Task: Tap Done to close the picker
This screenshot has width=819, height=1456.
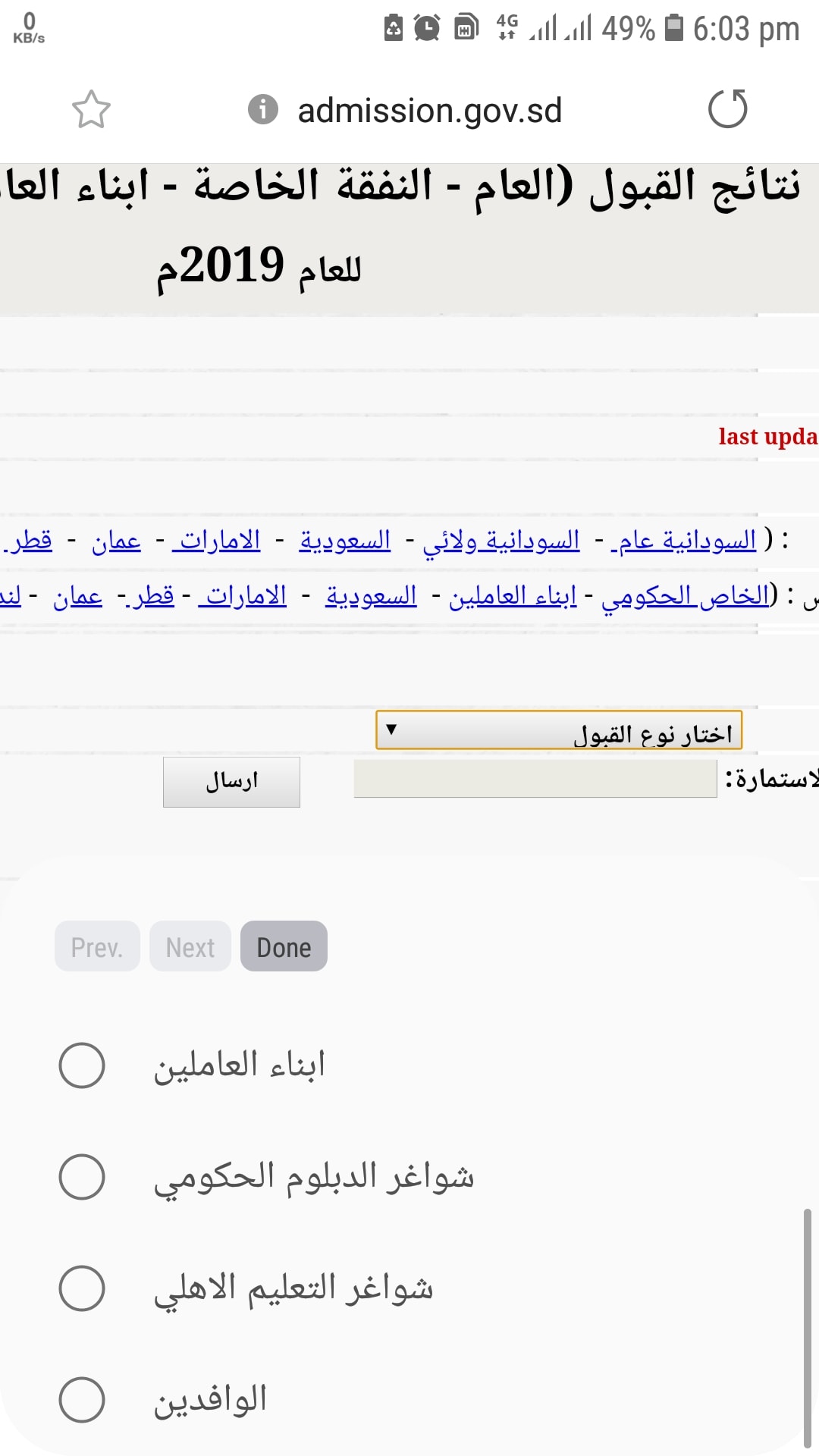Action: (x=284, y=946)
